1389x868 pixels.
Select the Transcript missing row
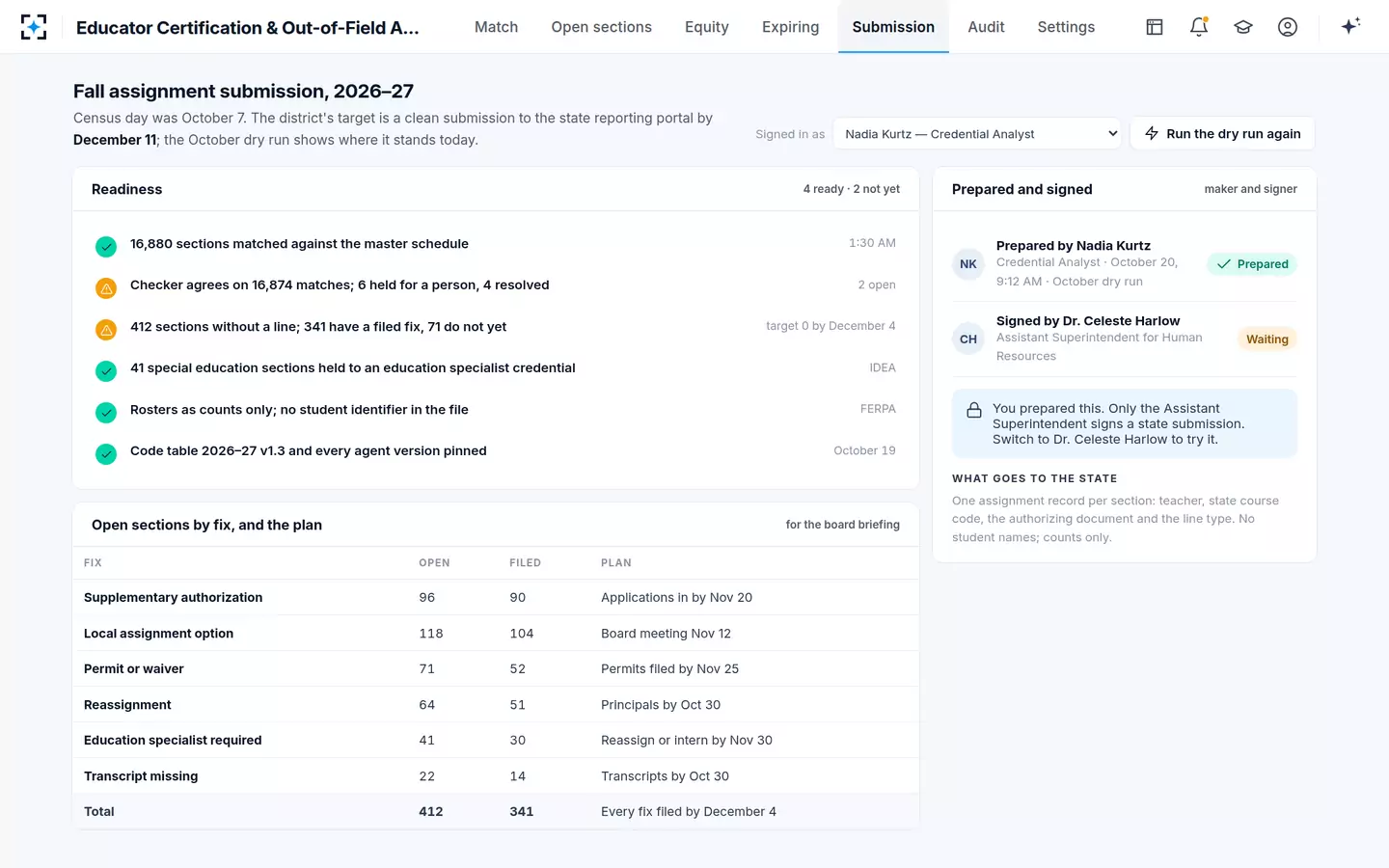[496, 776]
